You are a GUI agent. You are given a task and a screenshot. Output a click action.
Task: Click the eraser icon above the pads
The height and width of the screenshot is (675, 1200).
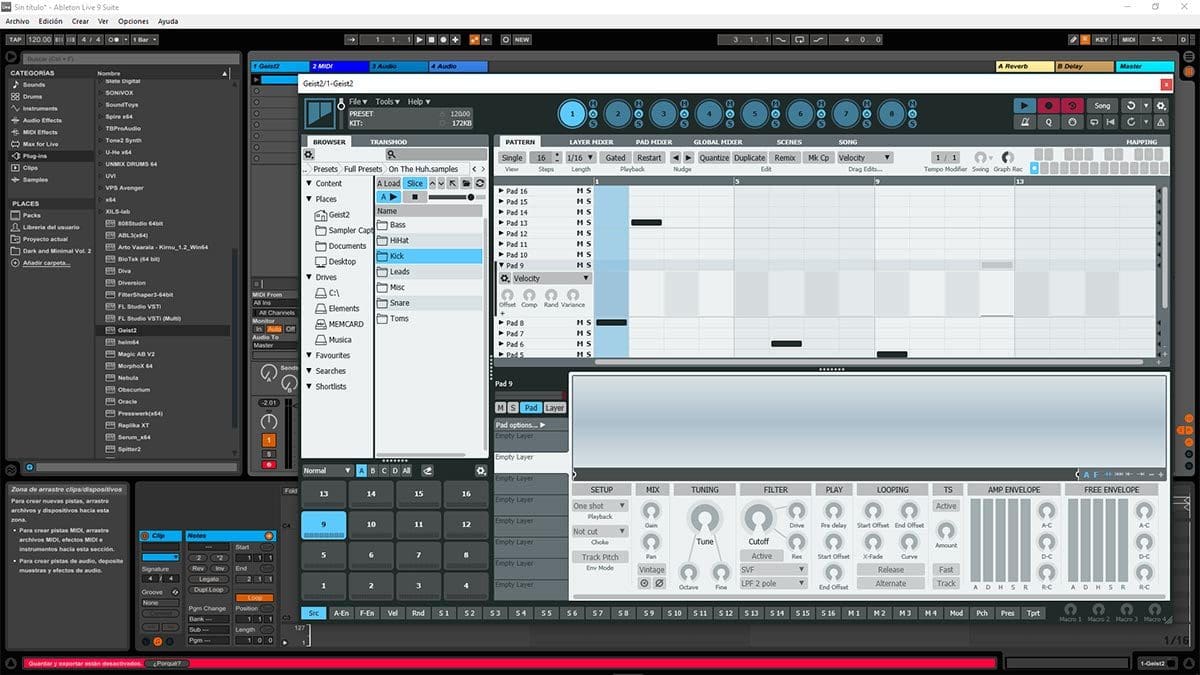pos(428,470)
